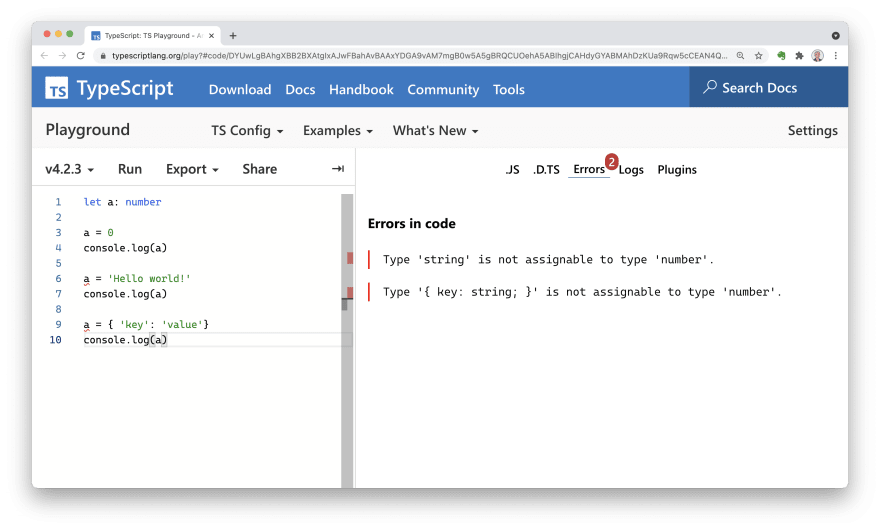
Task: Click the browser forward arrow
Action: point(62,56)
